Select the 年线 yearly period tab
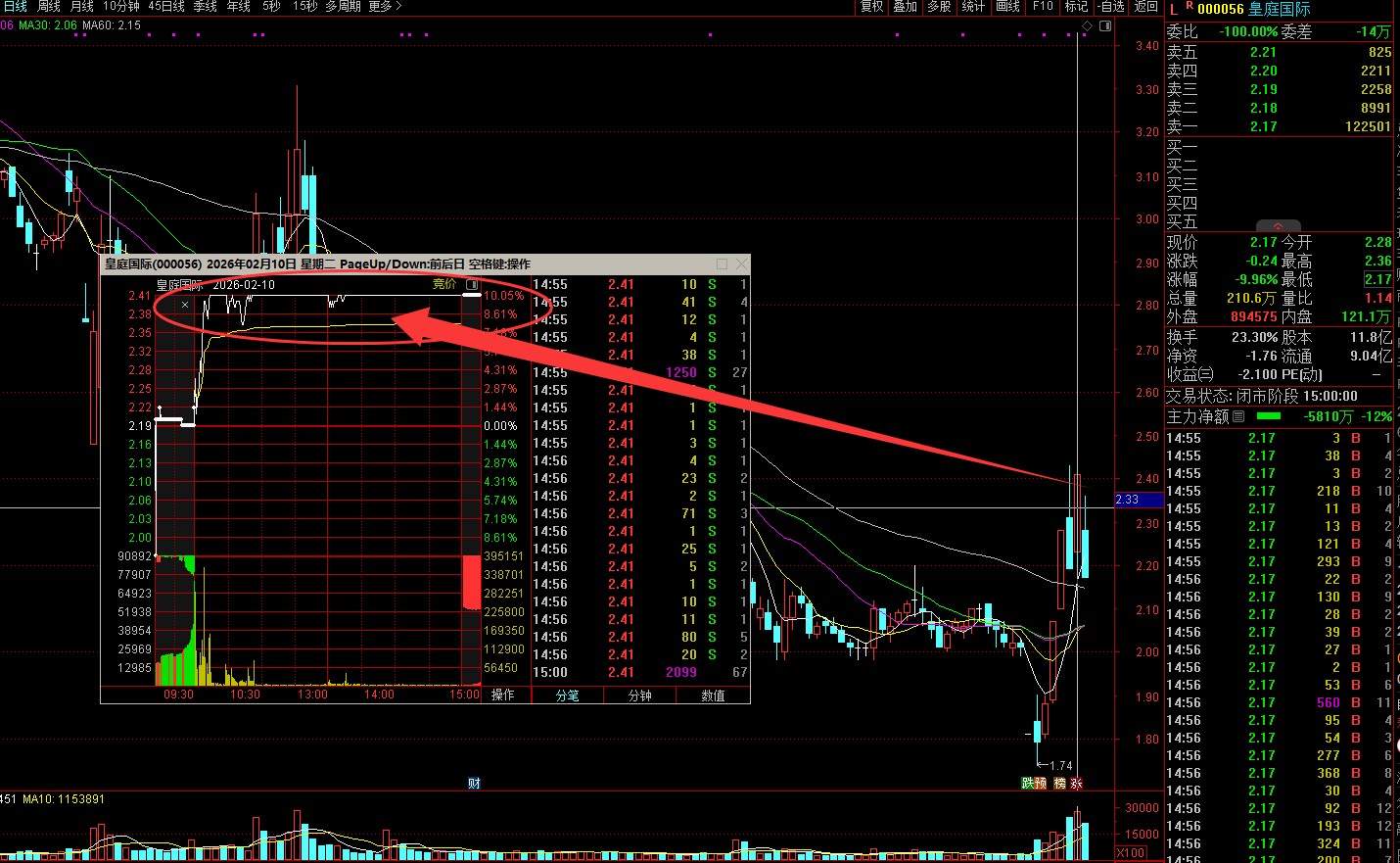The width and height of the screenshot is (1400, 863). (238, 6)
